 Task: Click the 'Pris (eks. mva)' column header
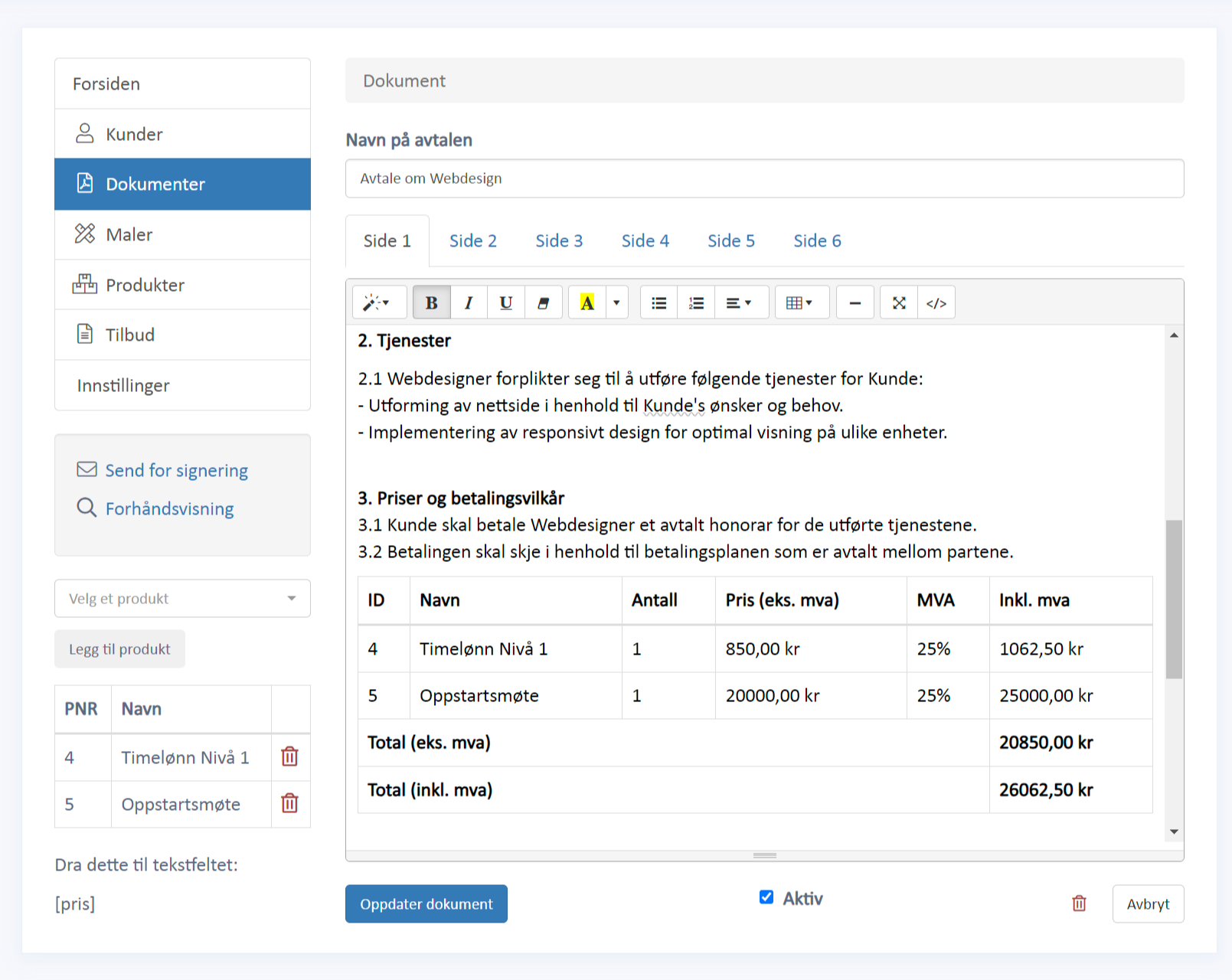pos(811,600)
